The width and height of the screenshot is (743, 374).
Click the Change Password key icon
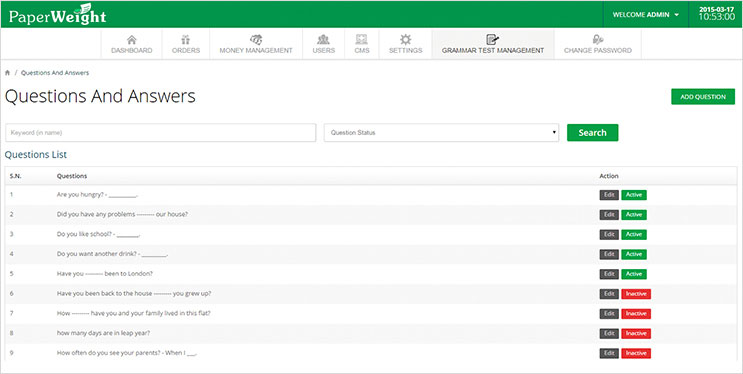[598, 39]
